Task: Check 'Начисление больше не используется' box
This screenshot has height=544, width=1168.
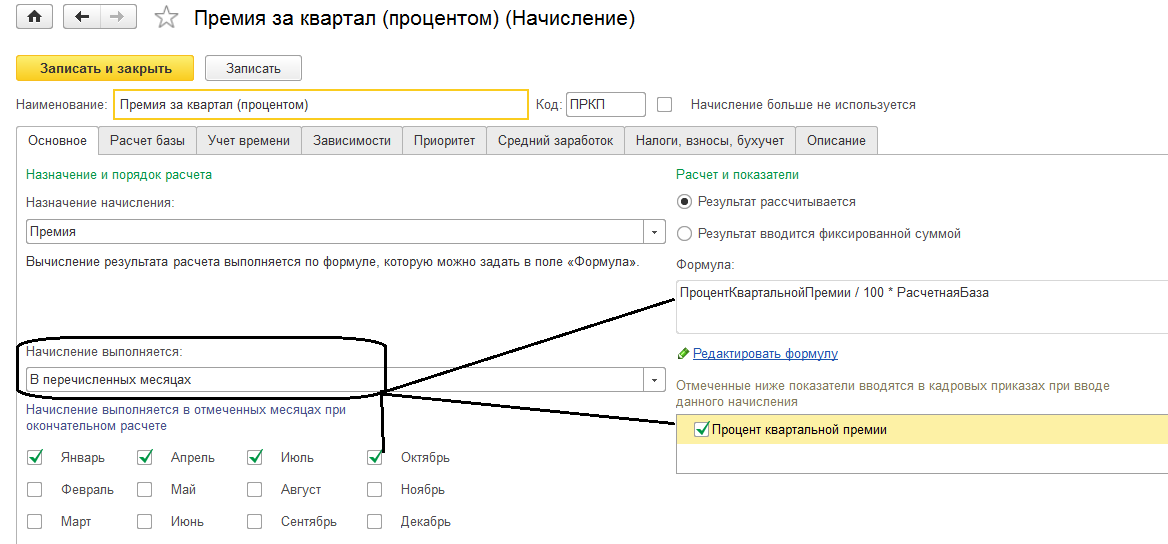Action: (665, 104)
